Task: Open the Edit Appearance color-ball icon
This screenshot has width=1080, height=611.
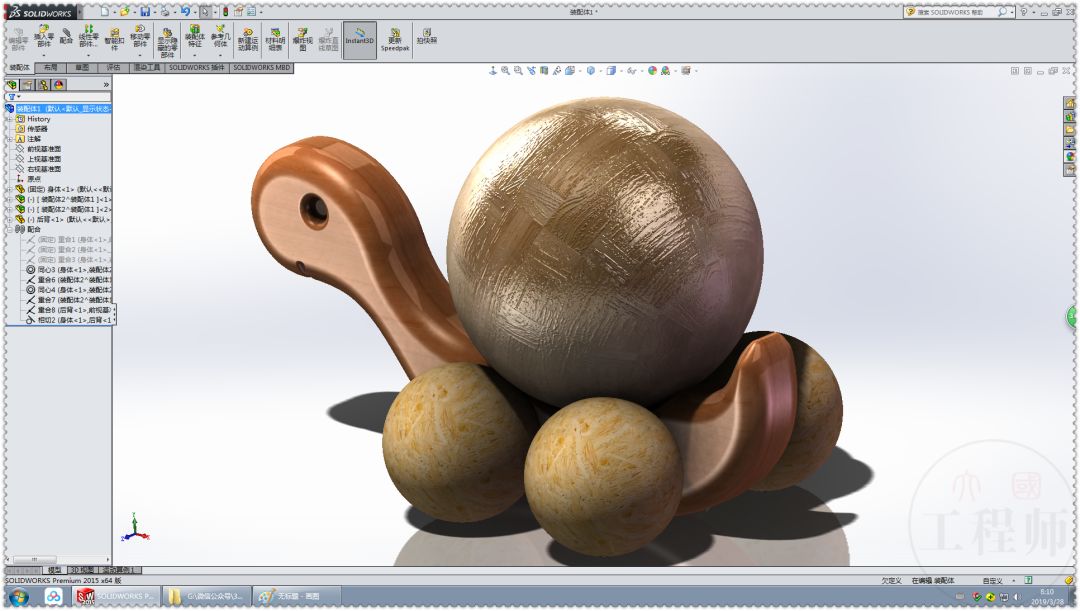Action: [x=652, y=71]
